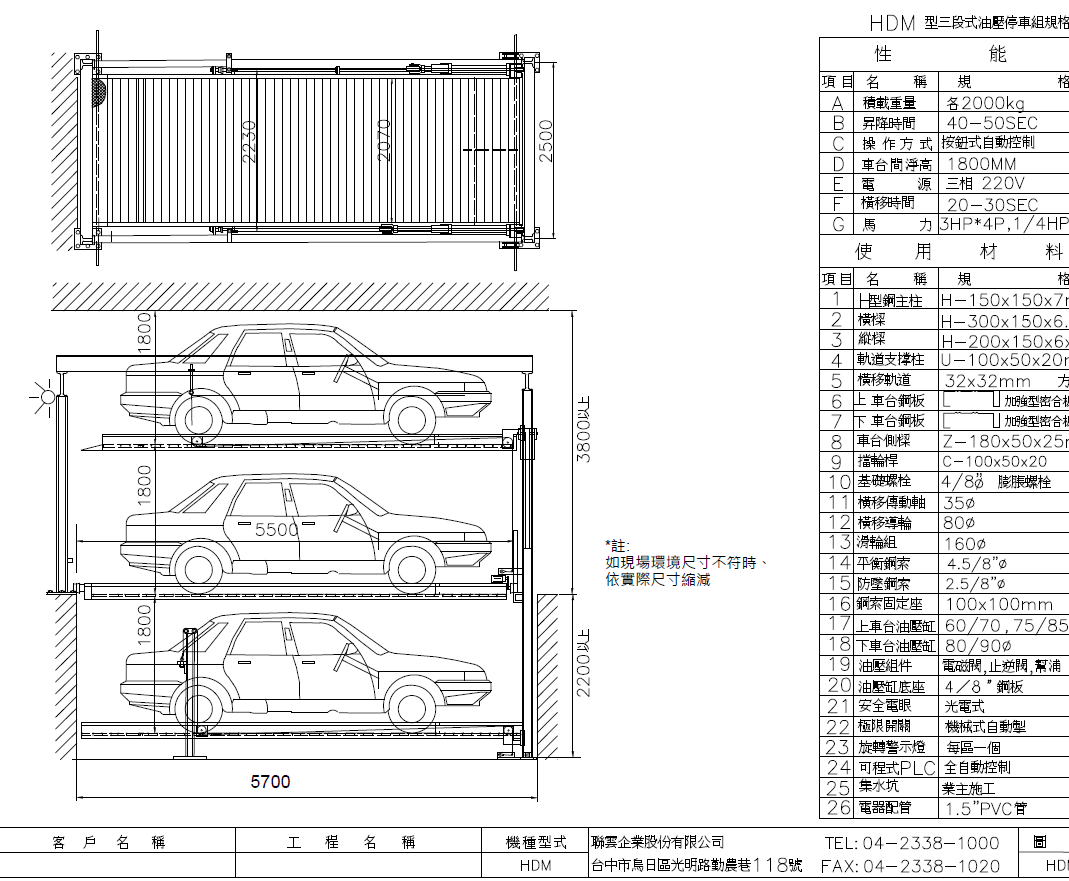
Task: Click the 2230 dimension in plan view
Action: pyautogui.click(x=250, y=142)
